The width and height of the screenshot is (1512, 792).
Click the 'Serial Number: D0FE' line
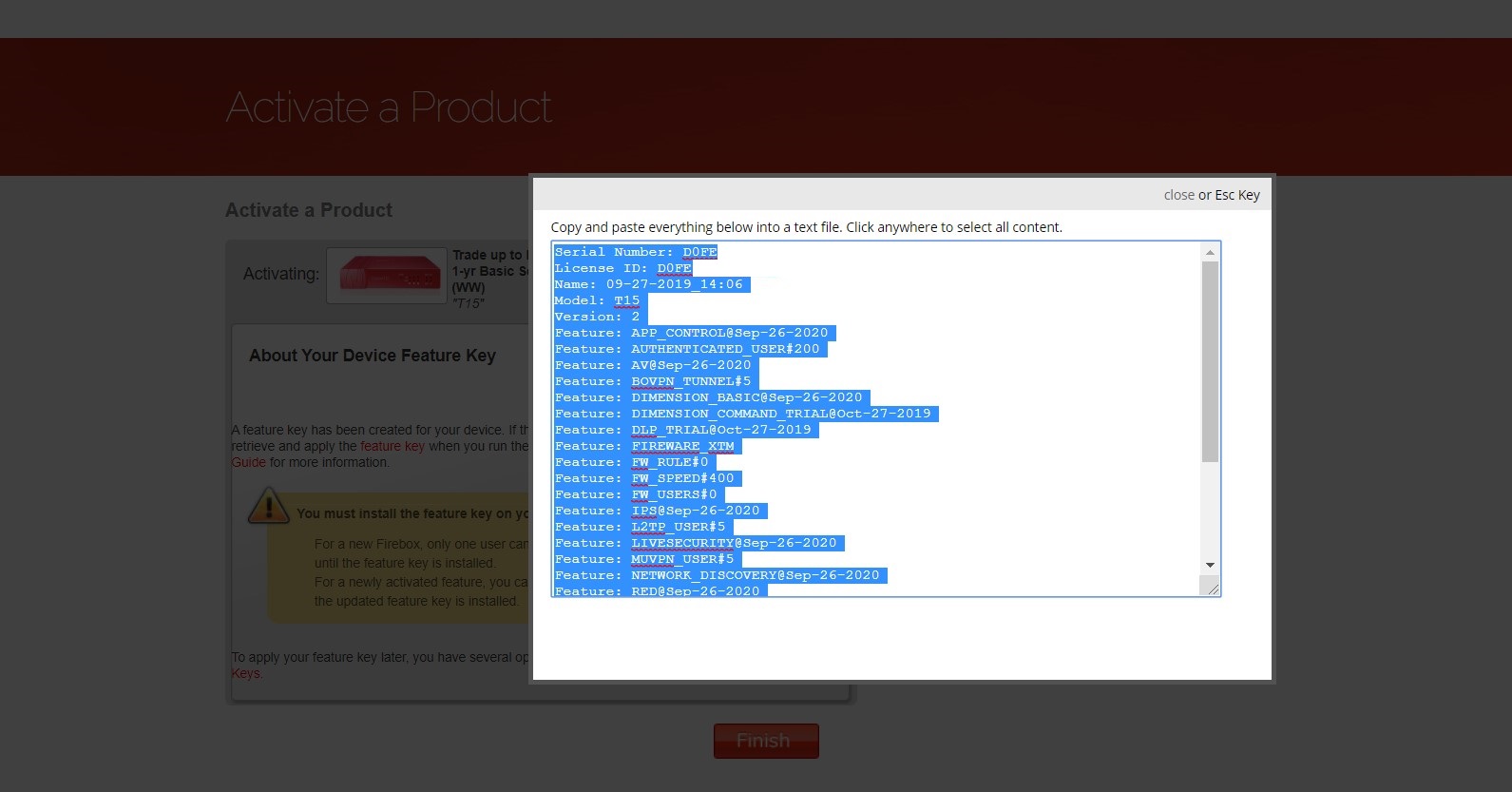tap(636, 252)
